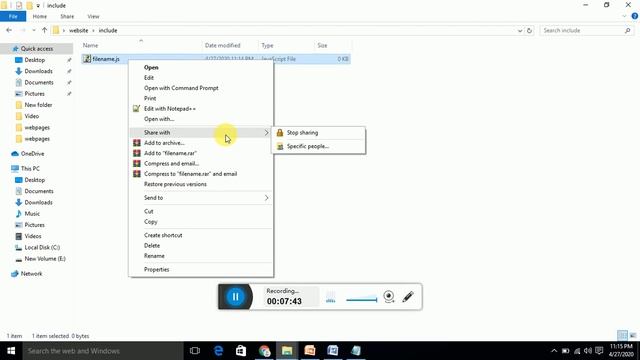Switch to details view layout icon
The image size is (640, 360).
click(622, 336)
